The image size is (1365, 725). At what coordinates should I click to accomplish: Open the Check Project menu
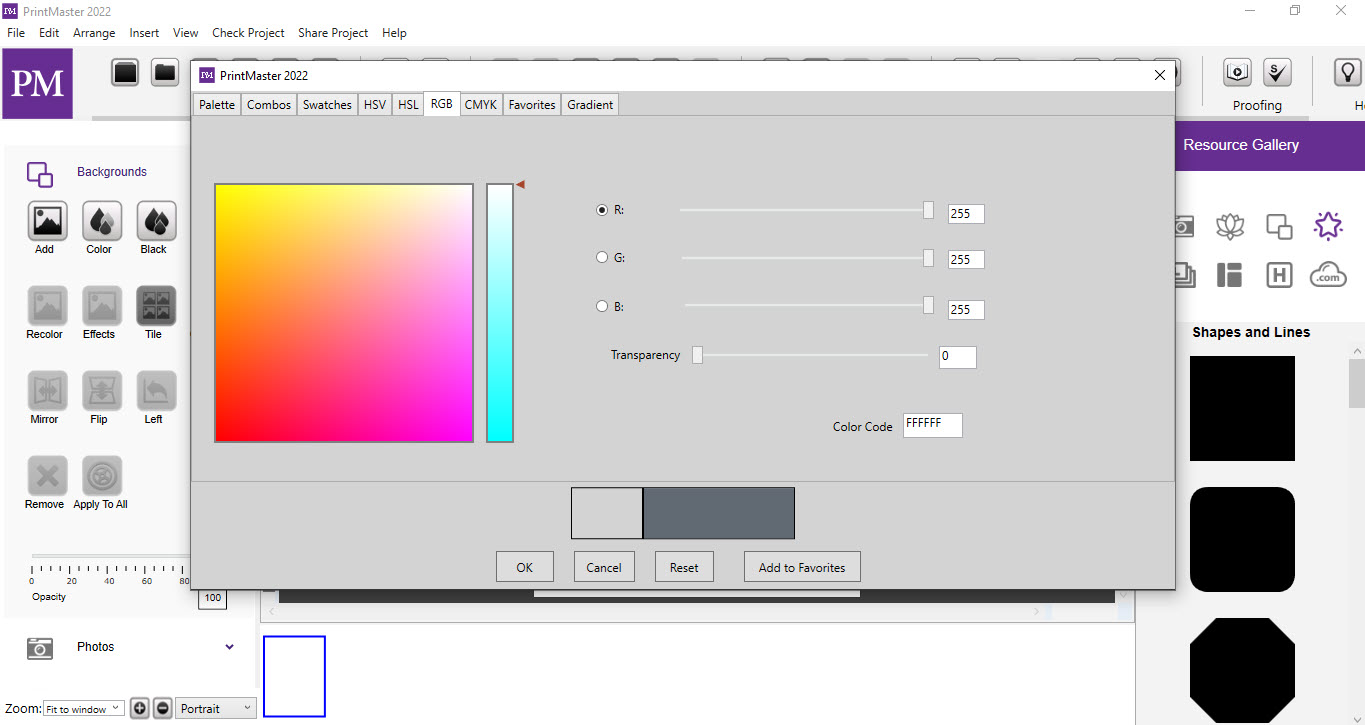[x=248, y=33]
